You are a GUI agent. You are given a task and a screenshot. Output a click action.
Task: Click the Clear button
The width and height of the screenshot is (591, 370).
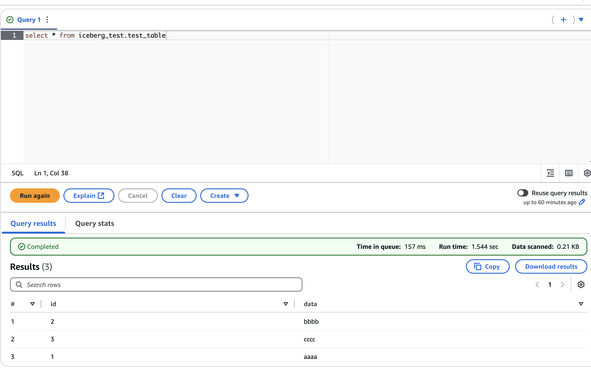(x=179, y=196)
